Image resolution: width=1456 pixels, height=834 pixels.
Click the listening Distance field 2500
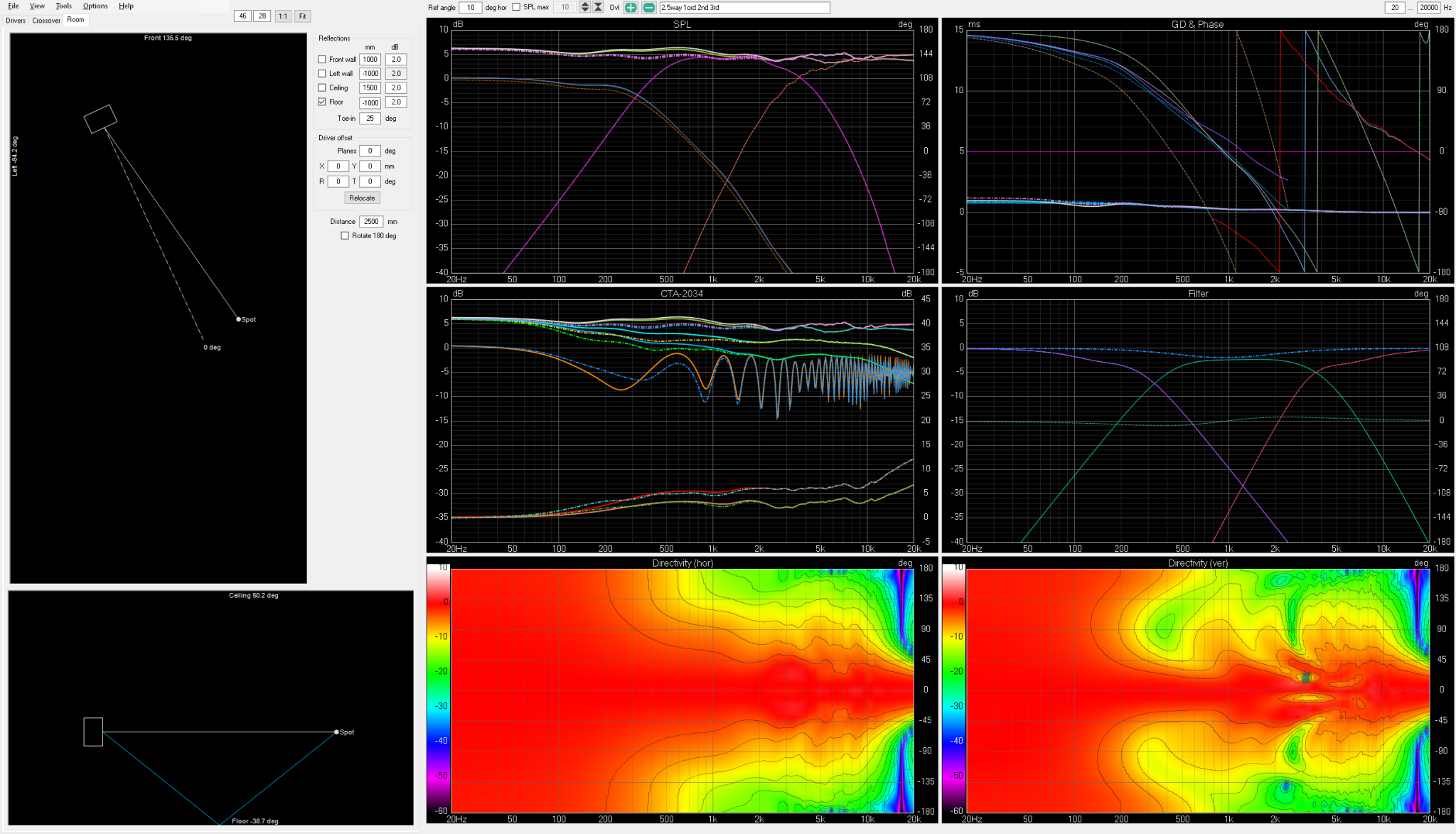click(x=371, y=222)
